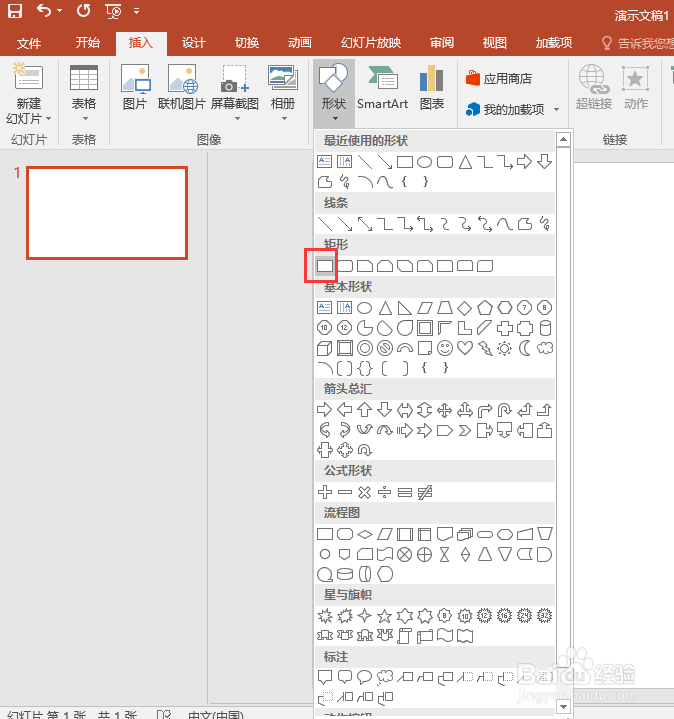Open the 应用商店 add-in store
This screenshot has width=674, height=719.
point(499,78)
